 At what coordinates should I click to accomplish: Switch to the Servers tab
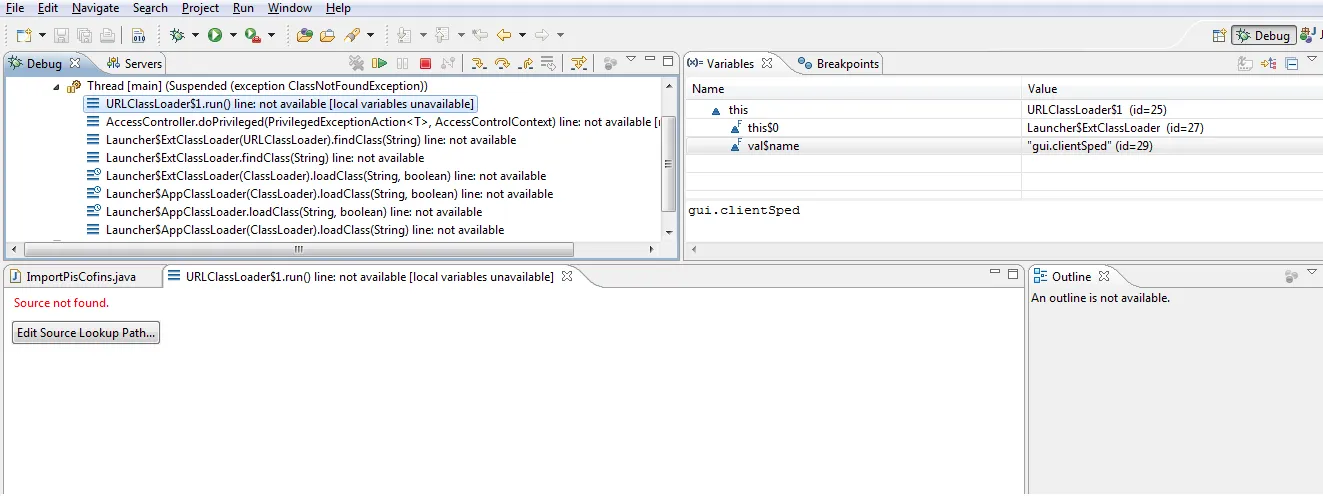[x=134, y=63]
